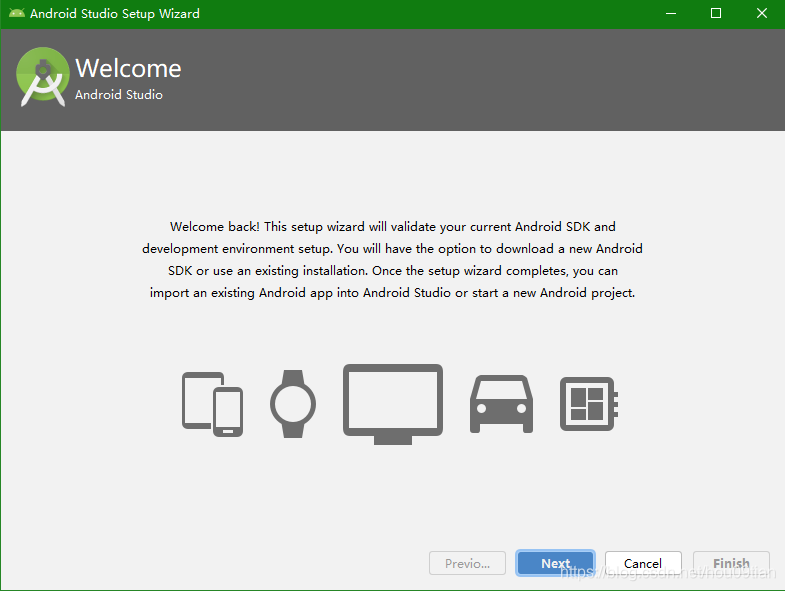Click the Android Auto car icon

coord(501,404)
